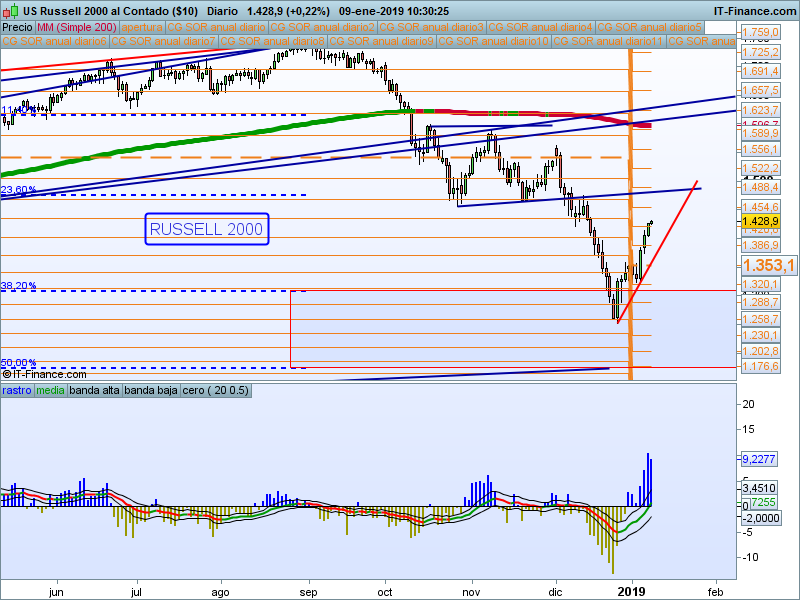This screenshot has width=800, height=600.
Task: Click the banda baja indicator label
Action: coord(151,391)
